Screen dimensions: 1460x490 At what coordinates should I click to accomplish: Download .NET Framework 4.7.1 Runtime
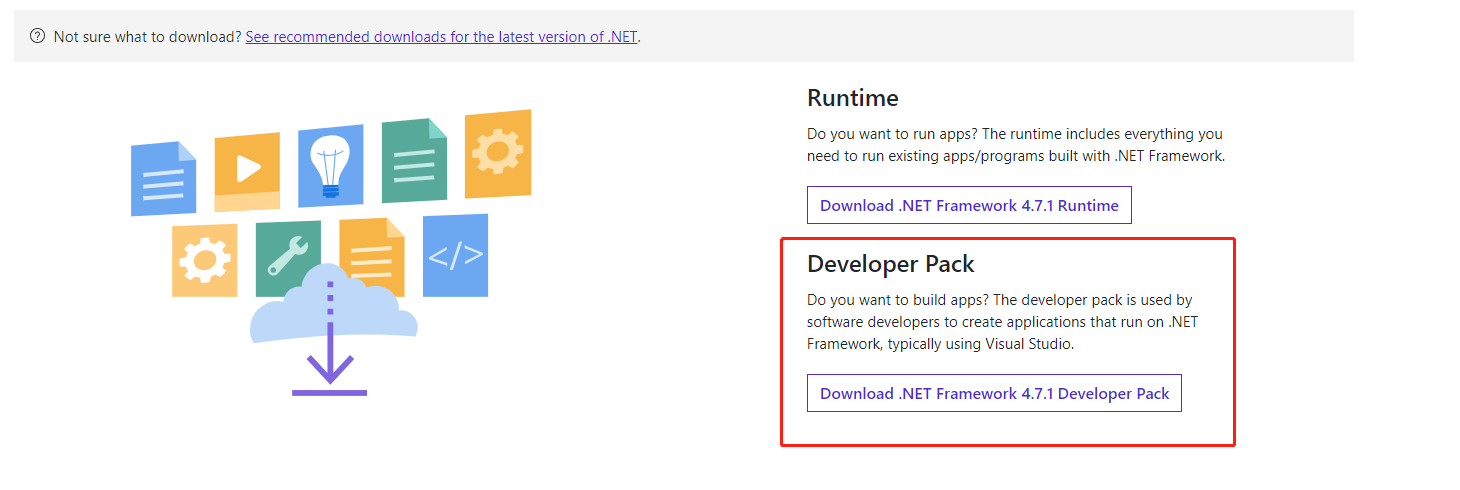click(x=969, y=205)
